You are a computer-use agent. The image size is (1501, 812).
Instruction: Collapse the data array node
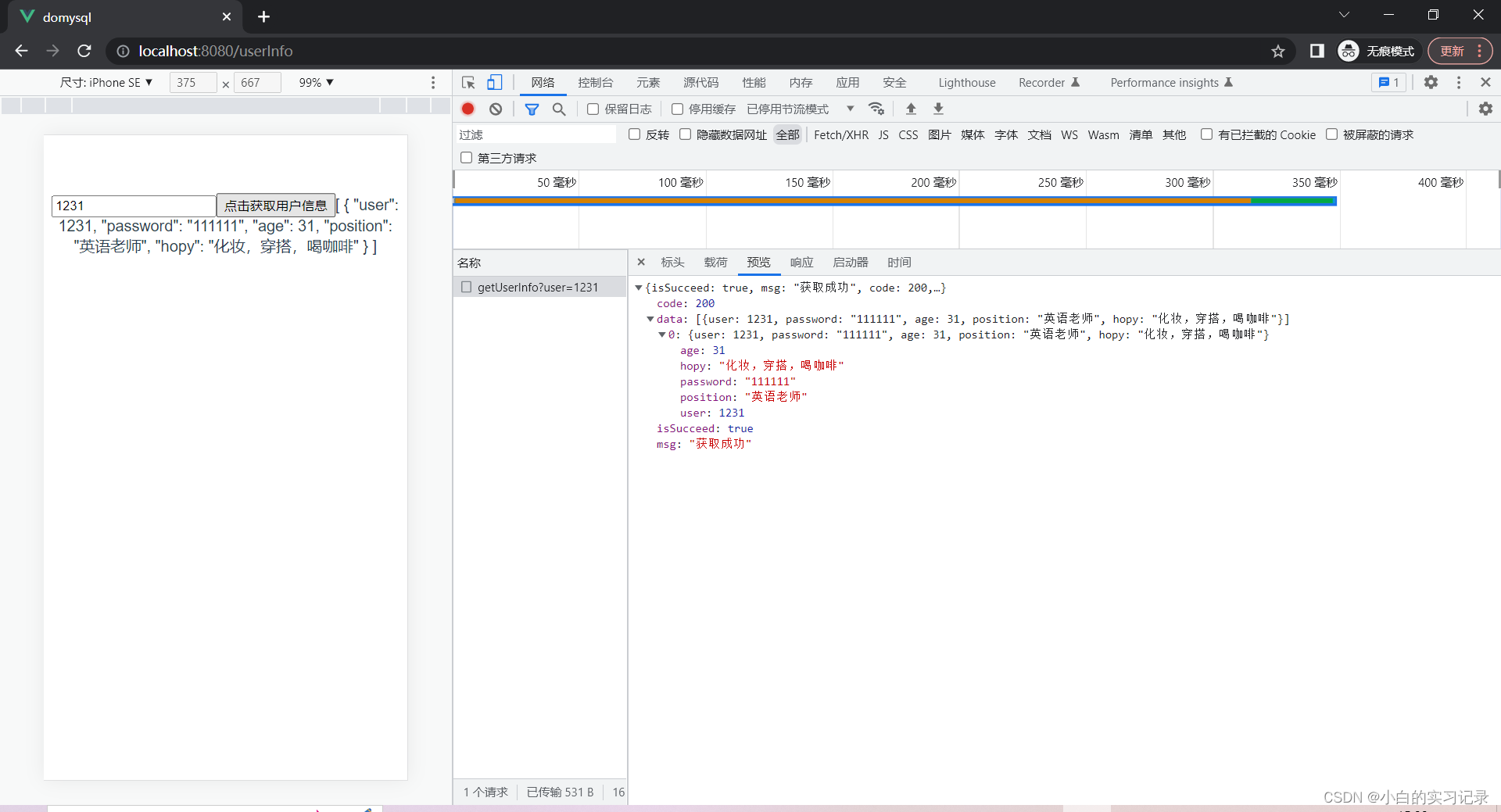(650, 319)
